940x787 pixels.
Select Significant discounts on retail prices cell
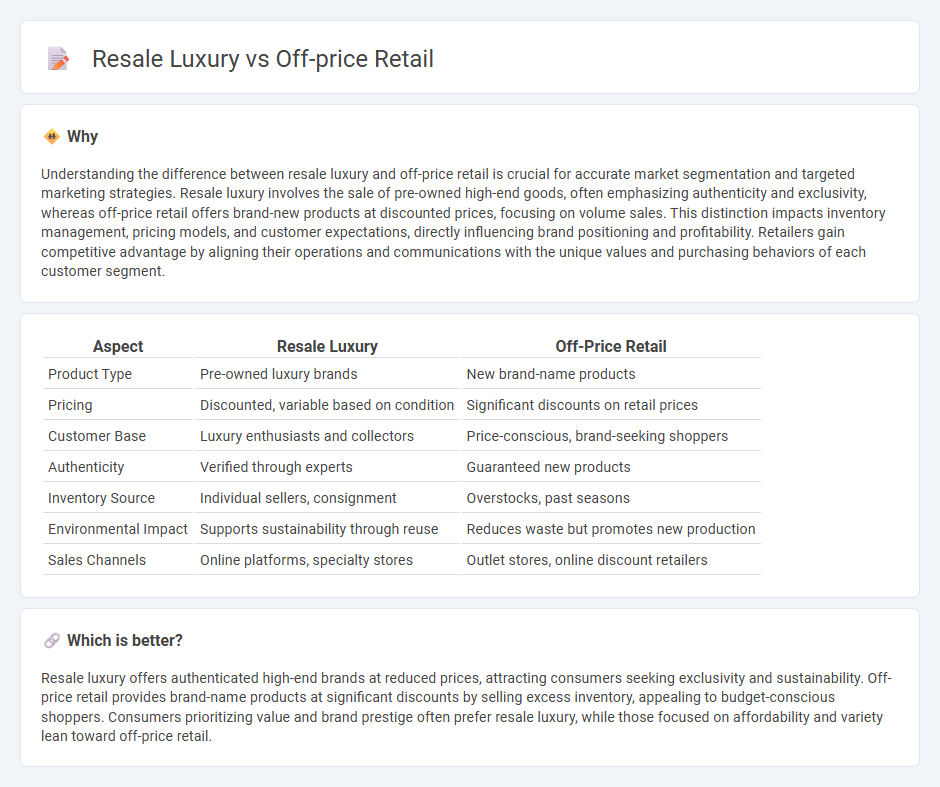point(582,405)
